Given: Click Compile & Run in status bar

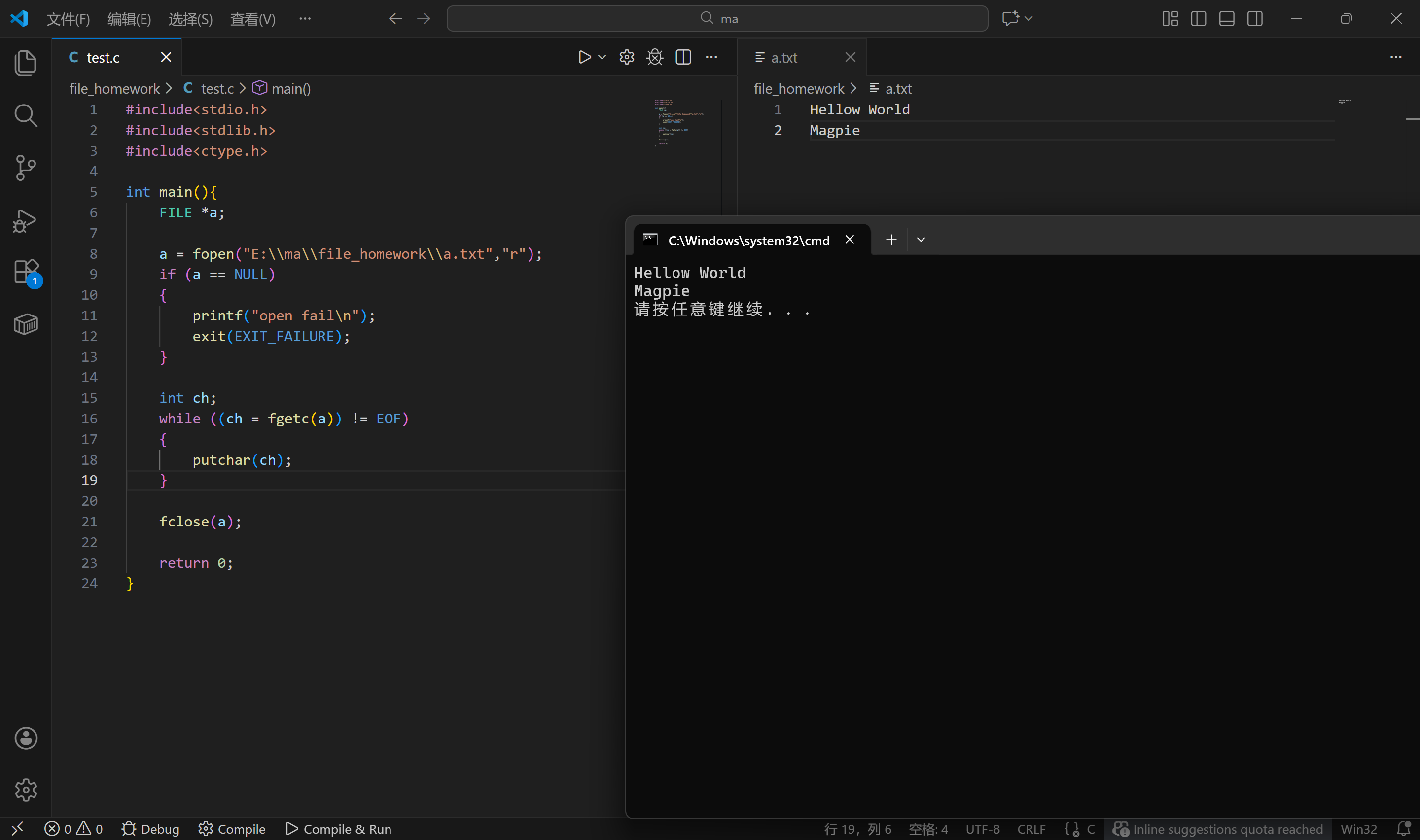Looking at the screenshot, I should (x=338, y=829).
